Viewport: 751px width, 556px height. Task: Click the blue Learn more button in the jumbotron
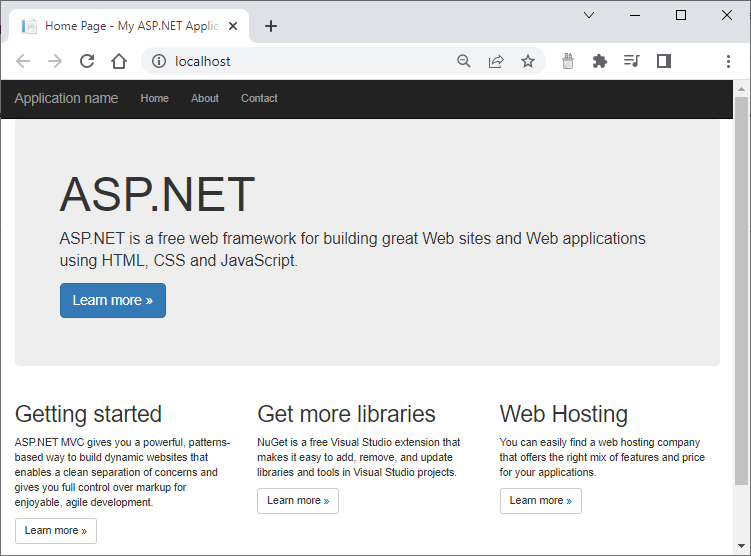point(113,300)
